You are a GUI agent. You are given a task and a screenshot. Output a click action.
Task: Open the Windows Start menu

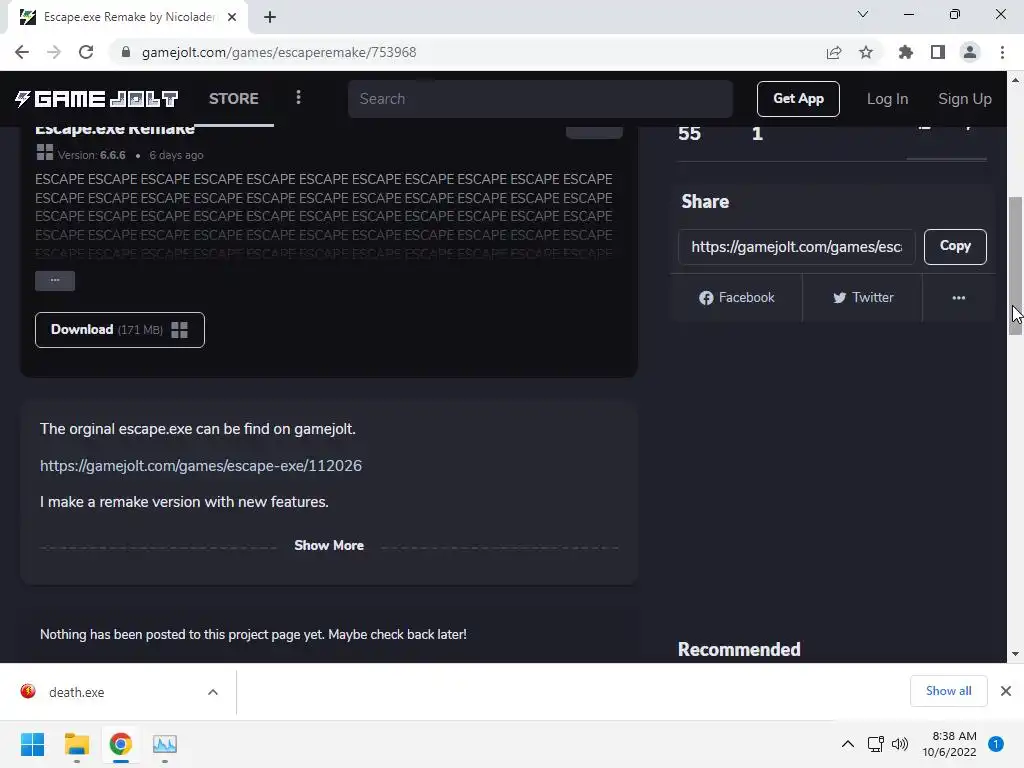(33, 744)
